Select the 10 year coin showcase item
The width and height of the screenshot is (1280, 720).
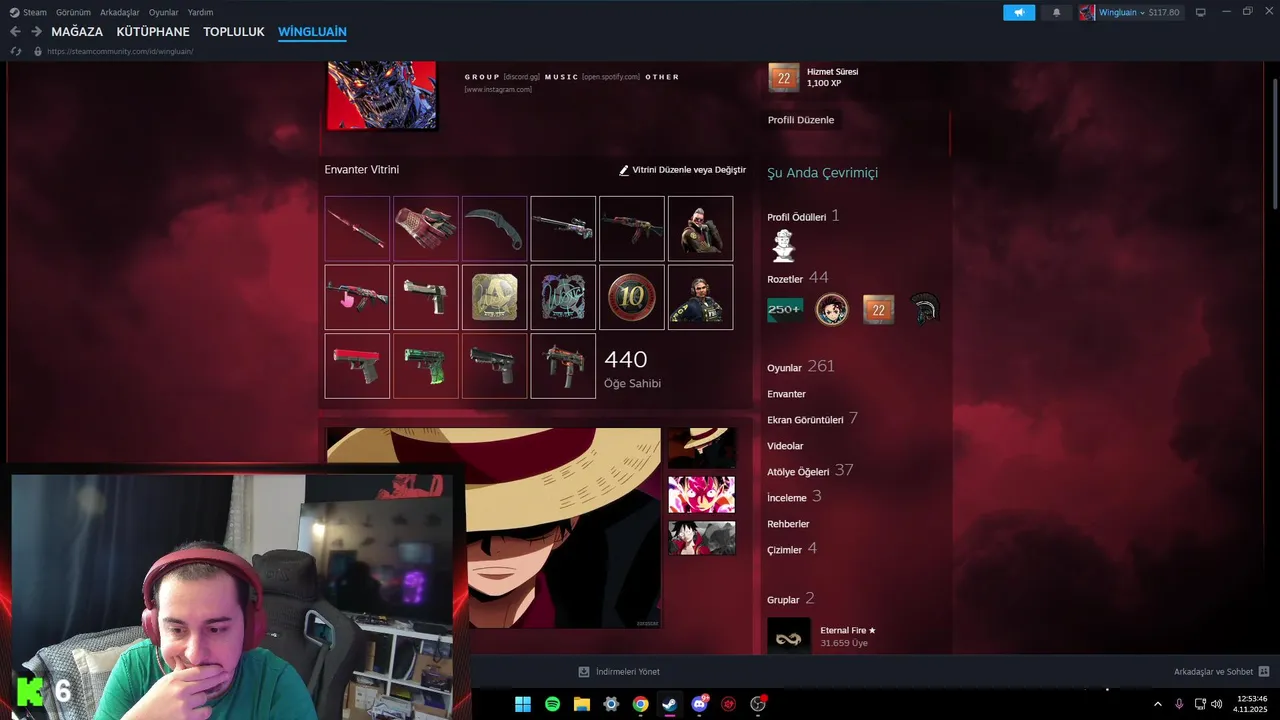(x=632, y=297)
